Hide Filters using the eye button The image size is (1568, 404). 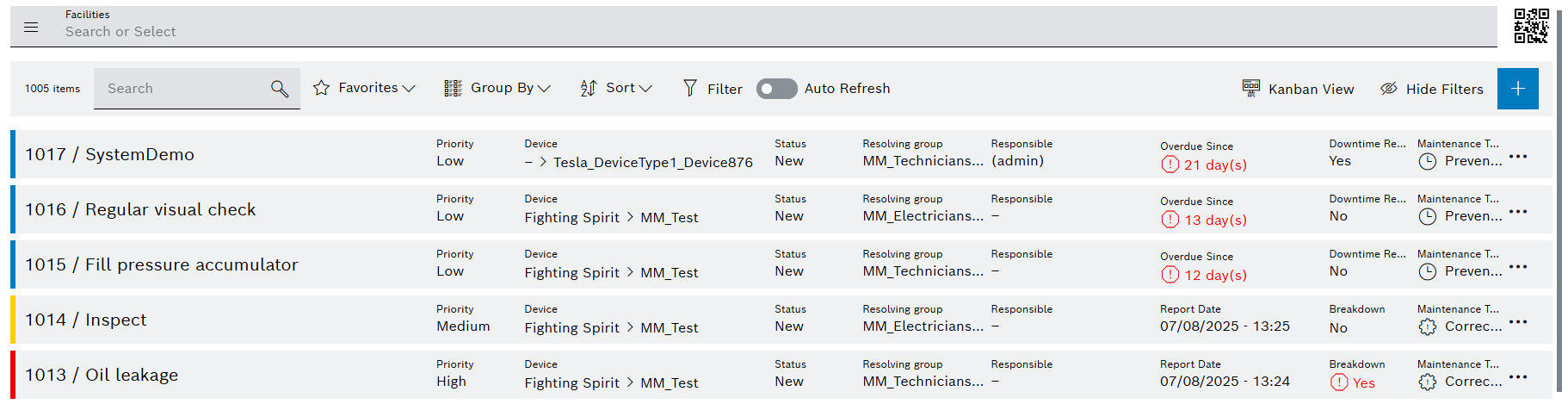(1432, 89)
